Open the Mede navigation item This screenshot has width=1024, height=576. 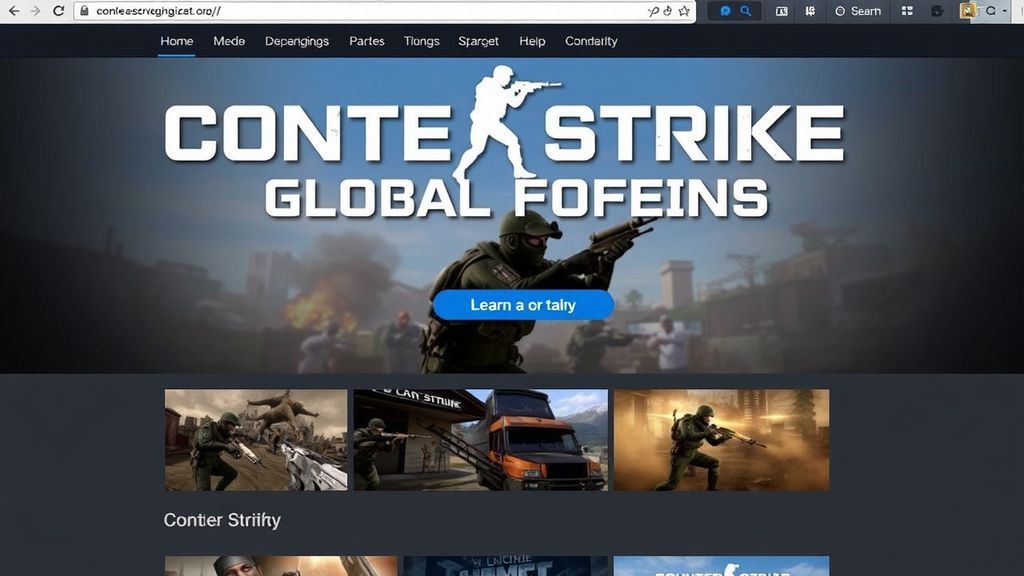coord(229,41)
